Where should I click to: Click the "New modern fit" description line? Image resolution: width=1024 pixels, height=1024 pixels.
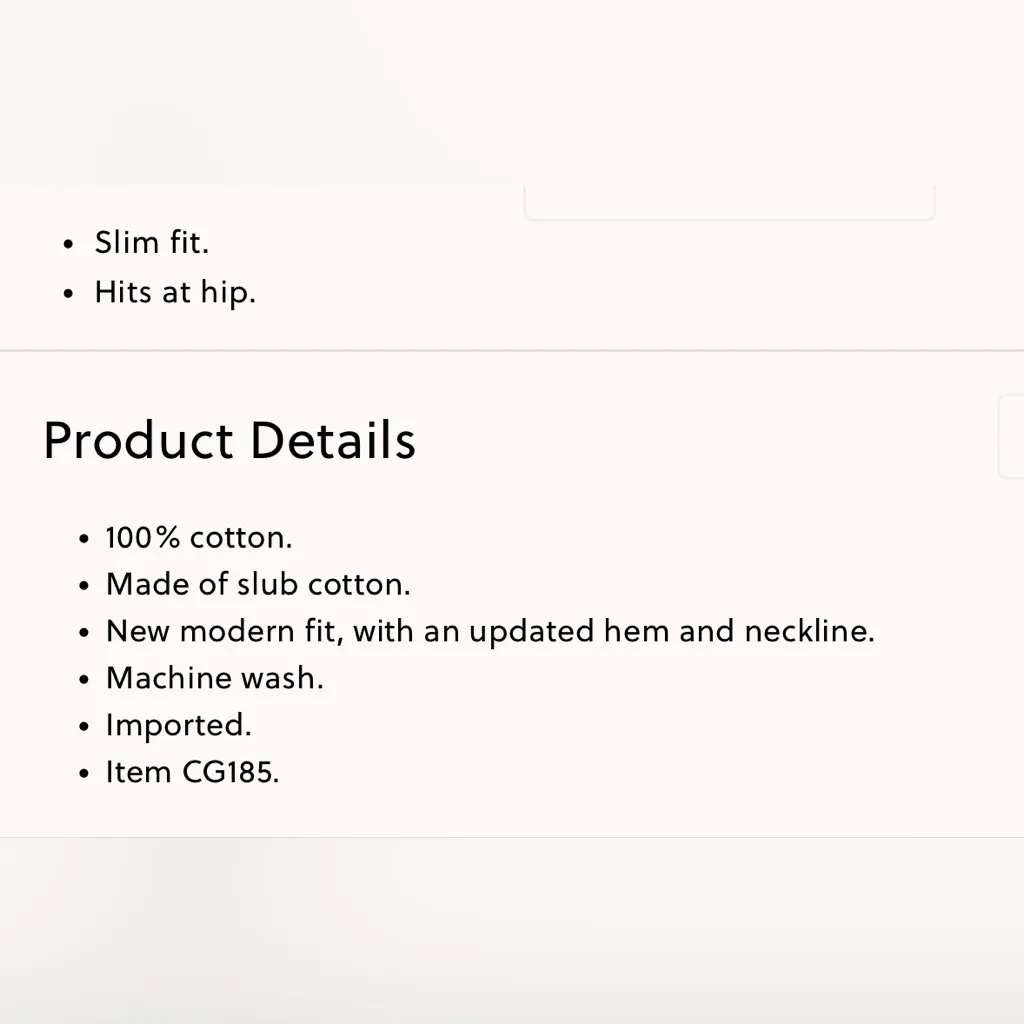[490, 631]
